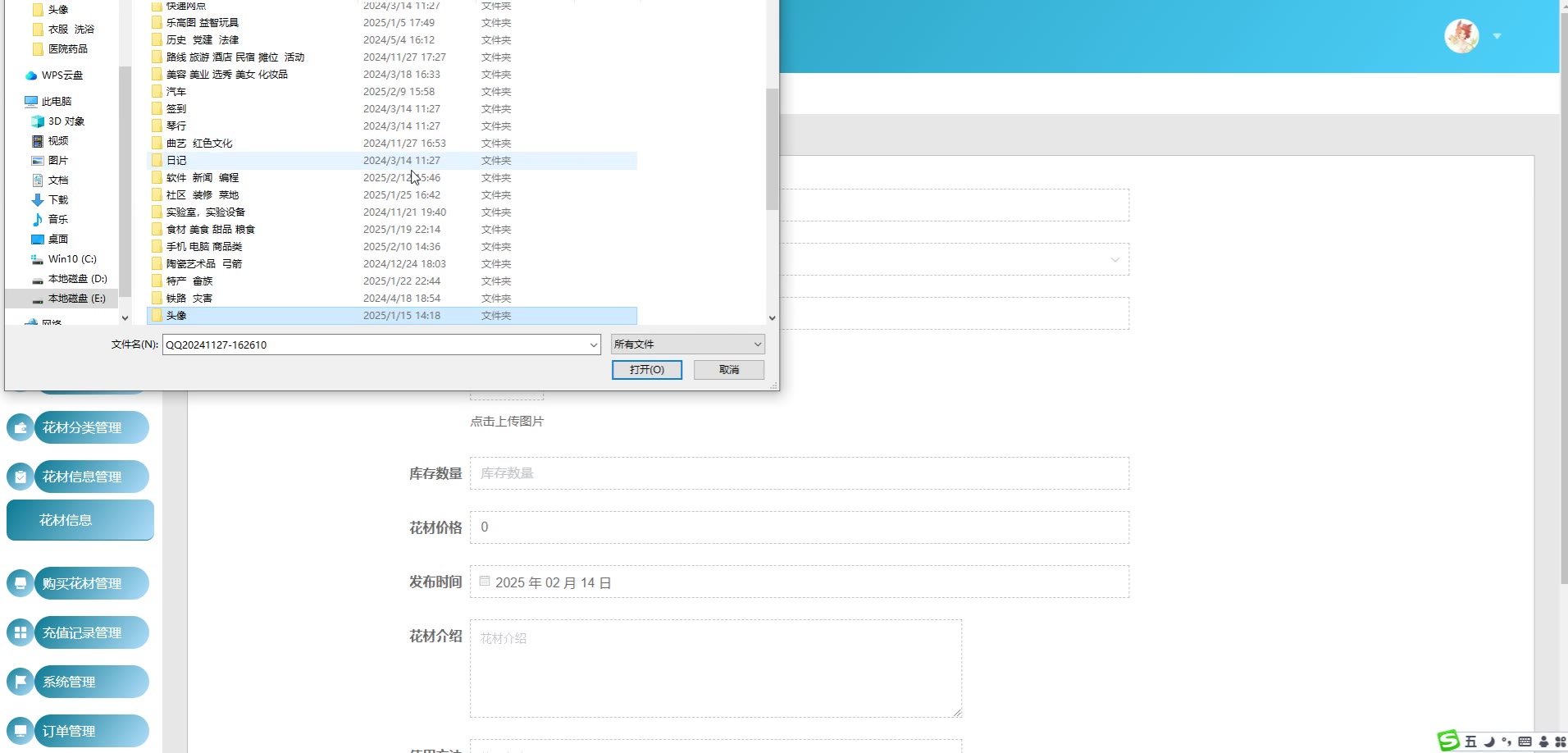Select the 桌面 desktop icon in tree

point(38,240)
